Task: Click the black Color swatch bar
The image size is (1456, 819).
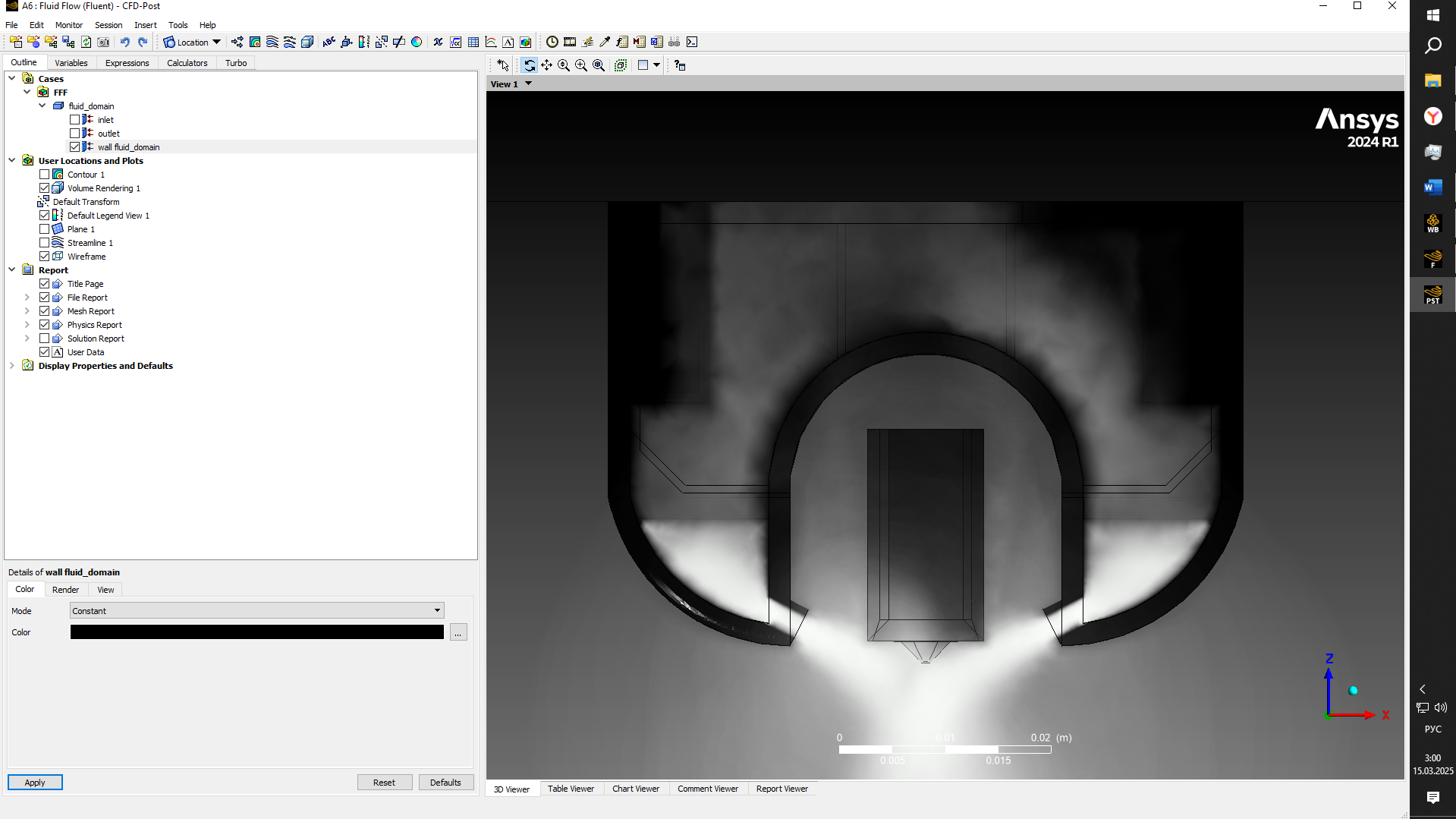Action: [257, 632]
